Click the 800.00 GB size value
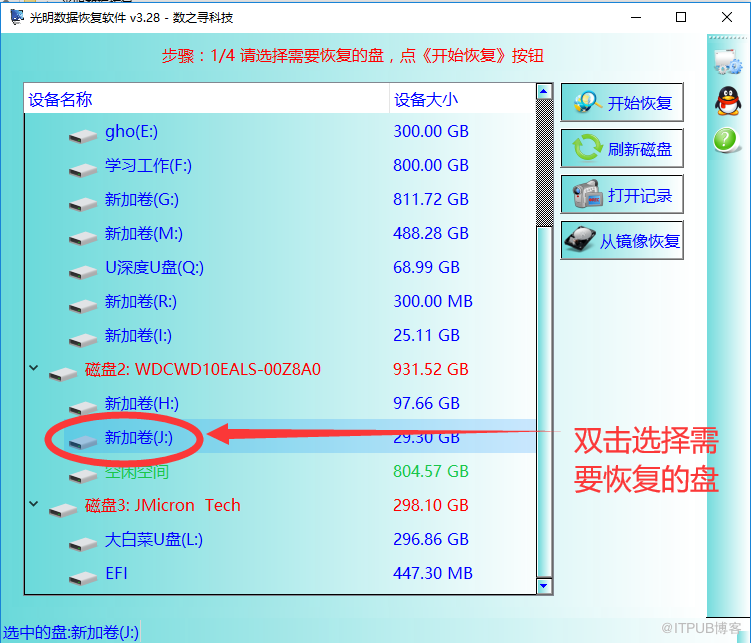The image size is (751, 643). tap(431, 165)
